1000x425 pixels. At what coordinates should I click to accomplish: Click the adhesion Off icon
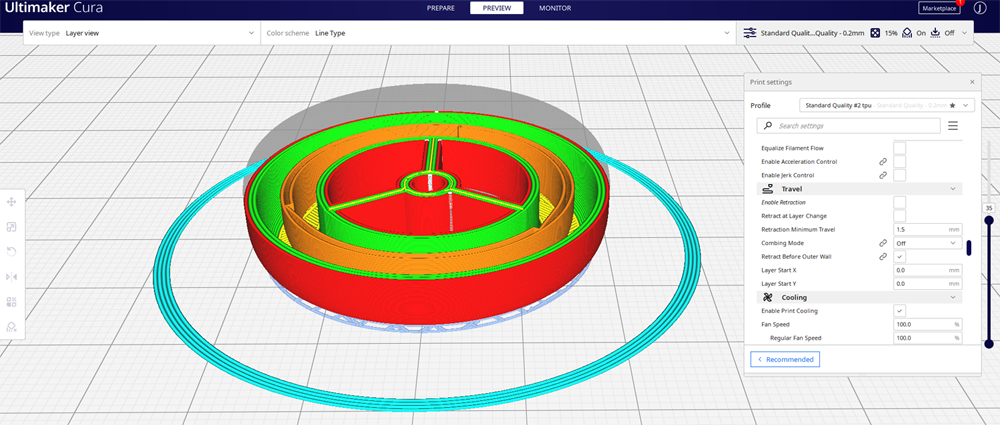(936, 33)
